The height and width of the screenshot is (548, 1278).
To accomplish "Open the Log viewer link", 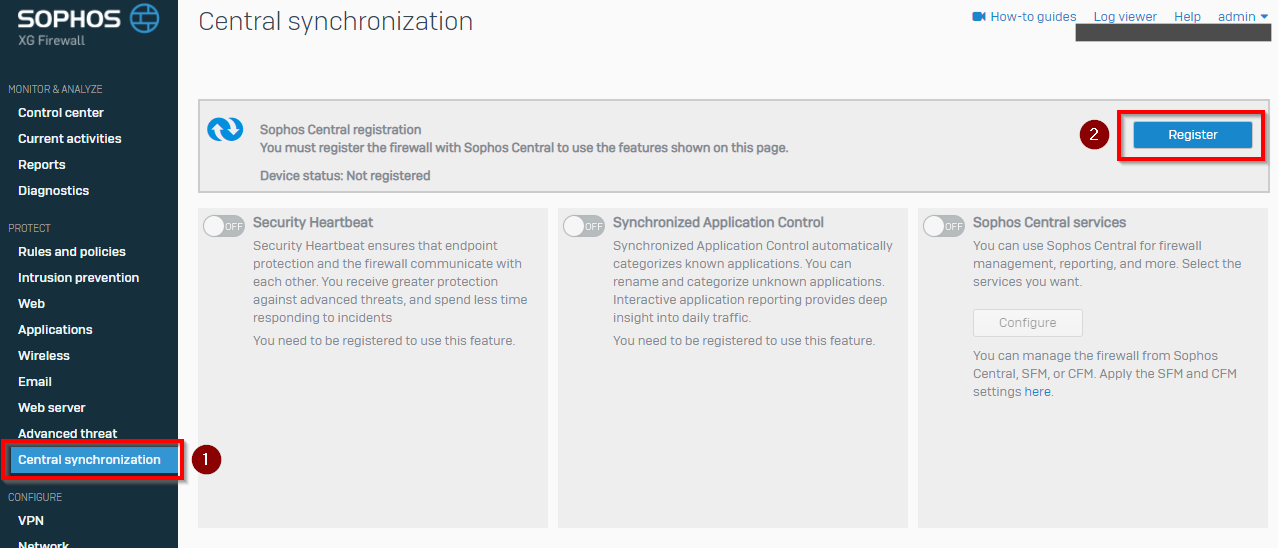I will point(1125,17).
